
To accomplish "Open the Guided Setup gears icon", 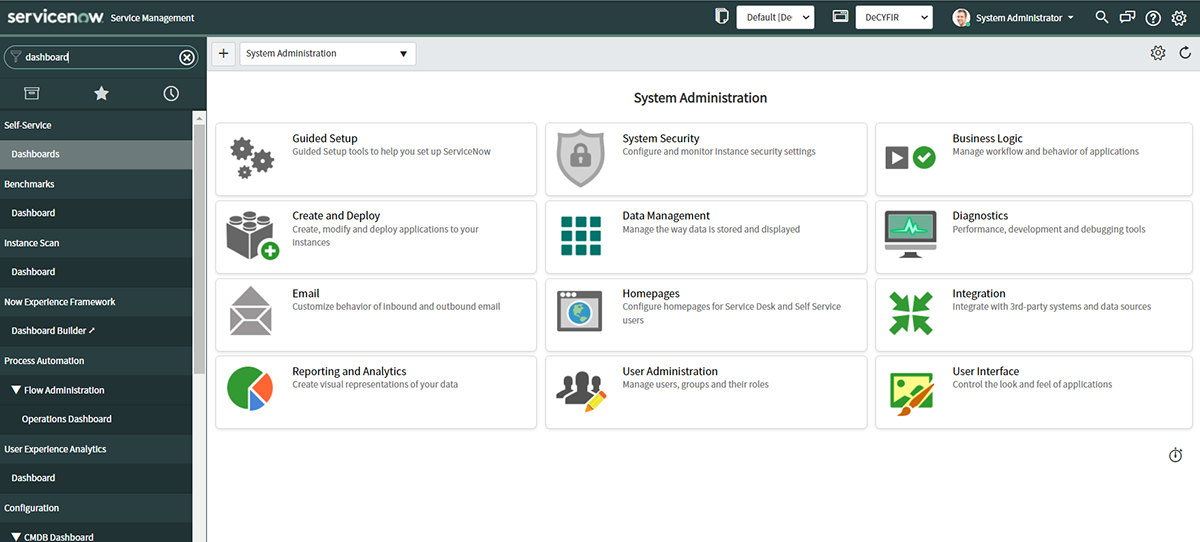I will tap(251, 159).
